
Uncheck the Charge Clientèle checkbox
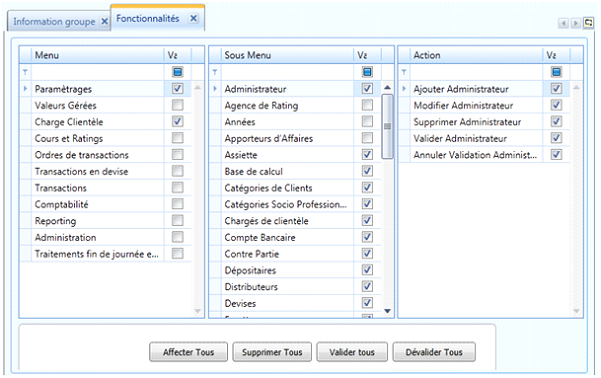[x=177, y=122]
